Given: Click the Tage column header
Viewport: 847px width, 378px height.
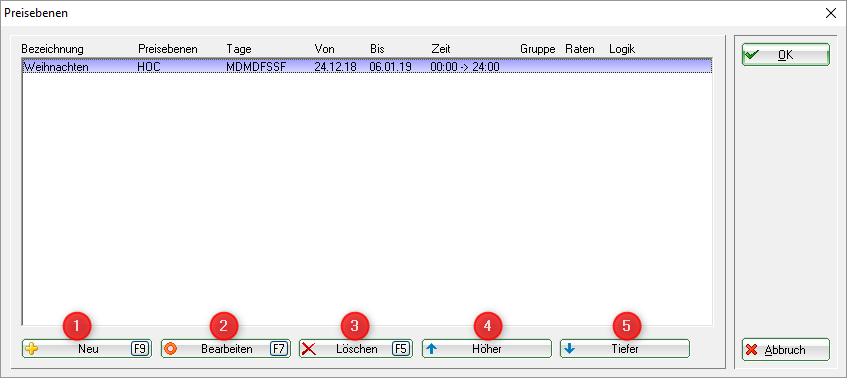Looking at the screenshot, I should [239, 49].
